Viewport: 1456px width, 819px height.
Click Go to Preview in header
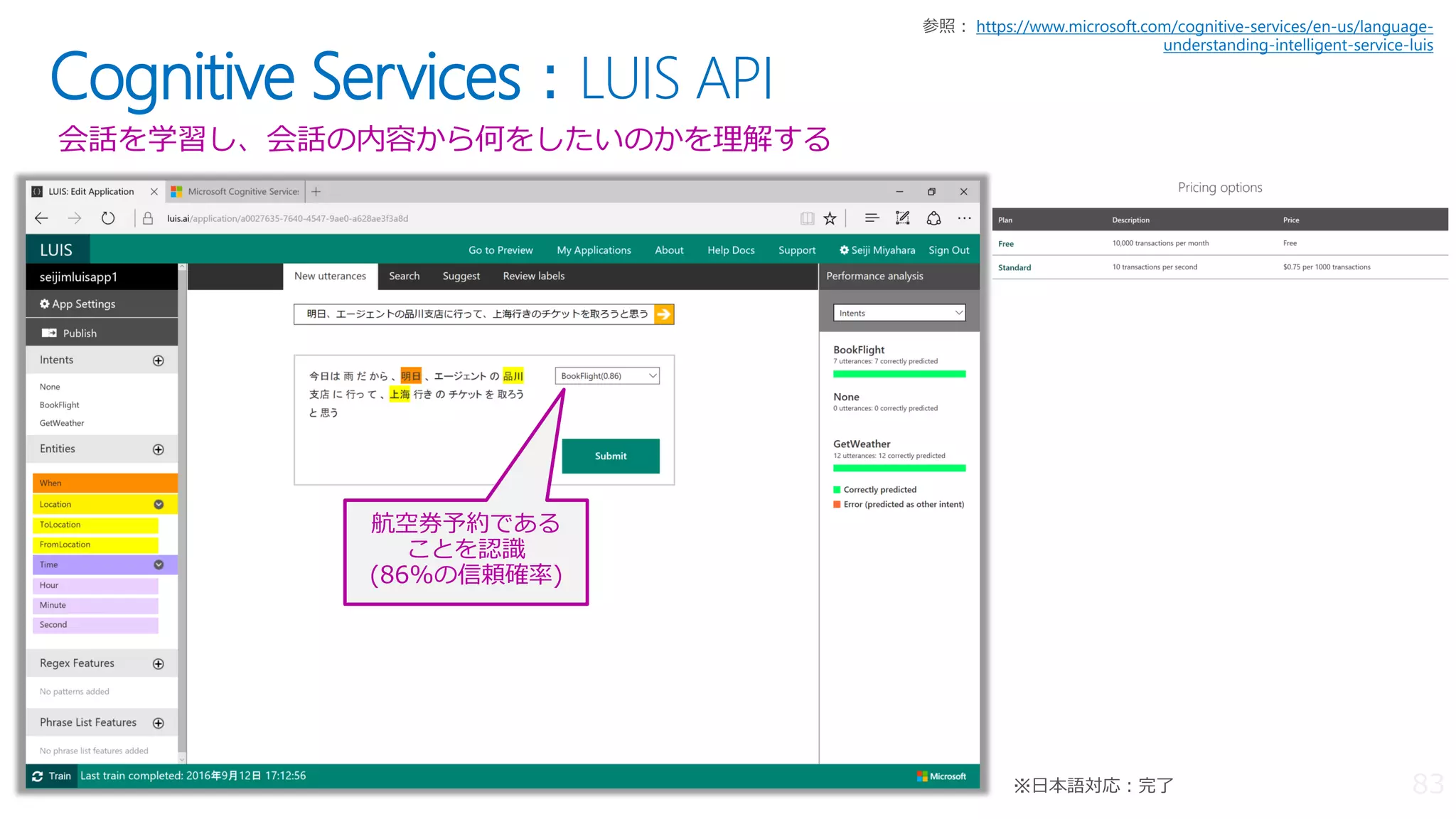pyautogui.click(x=500, y=250)
